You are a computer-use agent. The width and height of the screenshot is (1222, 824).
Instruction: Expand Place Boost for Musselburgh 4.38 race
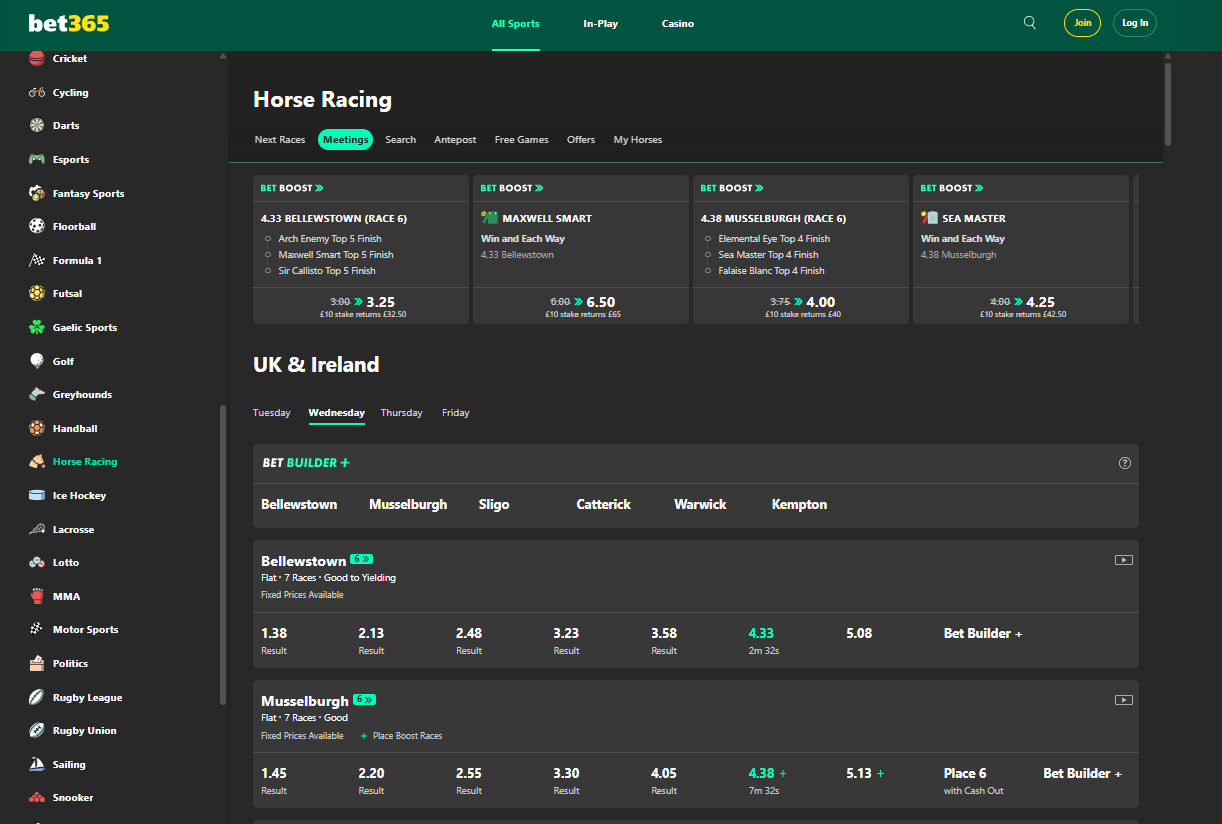(x=783, y=773)
